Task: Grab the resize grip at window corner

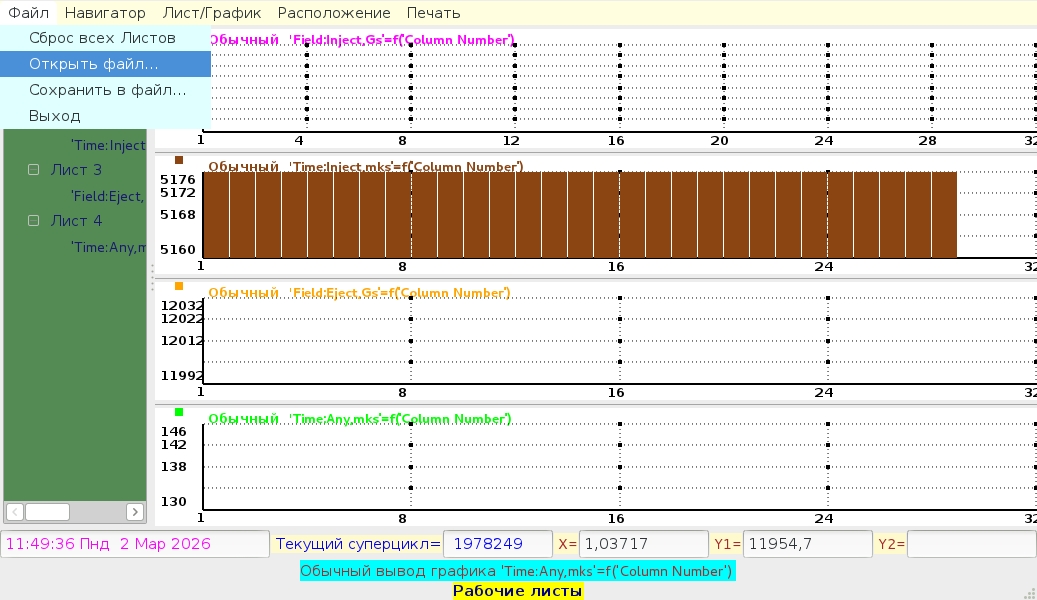Action: [1028, 591]
